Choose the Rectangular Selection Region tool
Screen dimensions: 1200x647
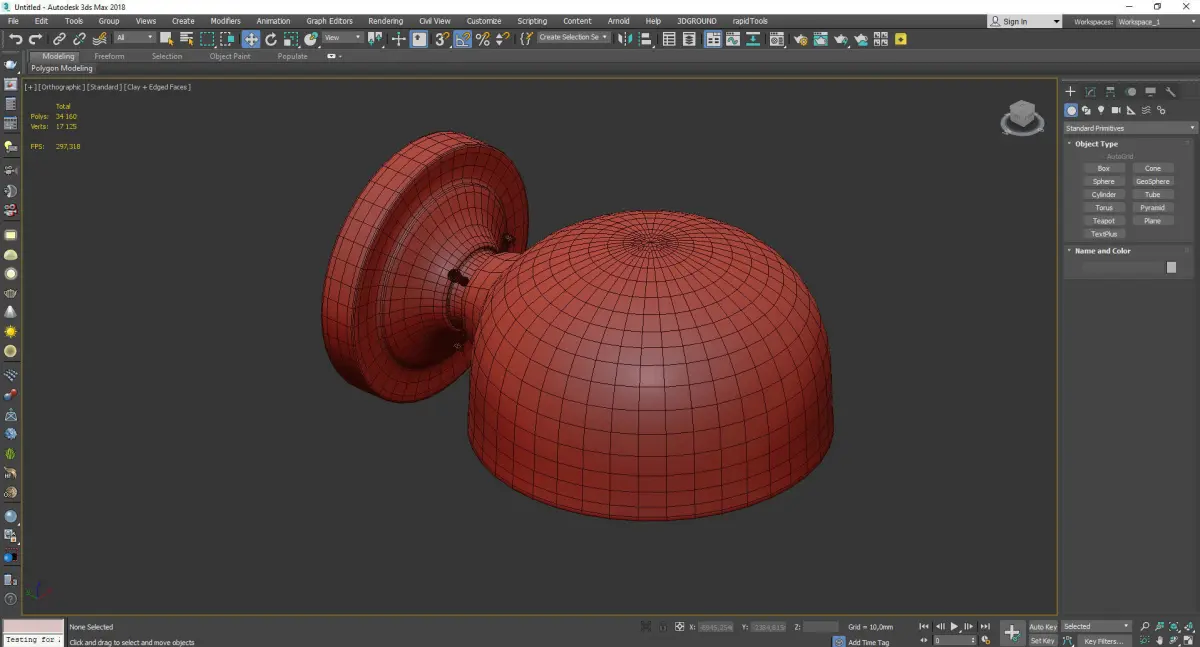click(x=207, y=39)
